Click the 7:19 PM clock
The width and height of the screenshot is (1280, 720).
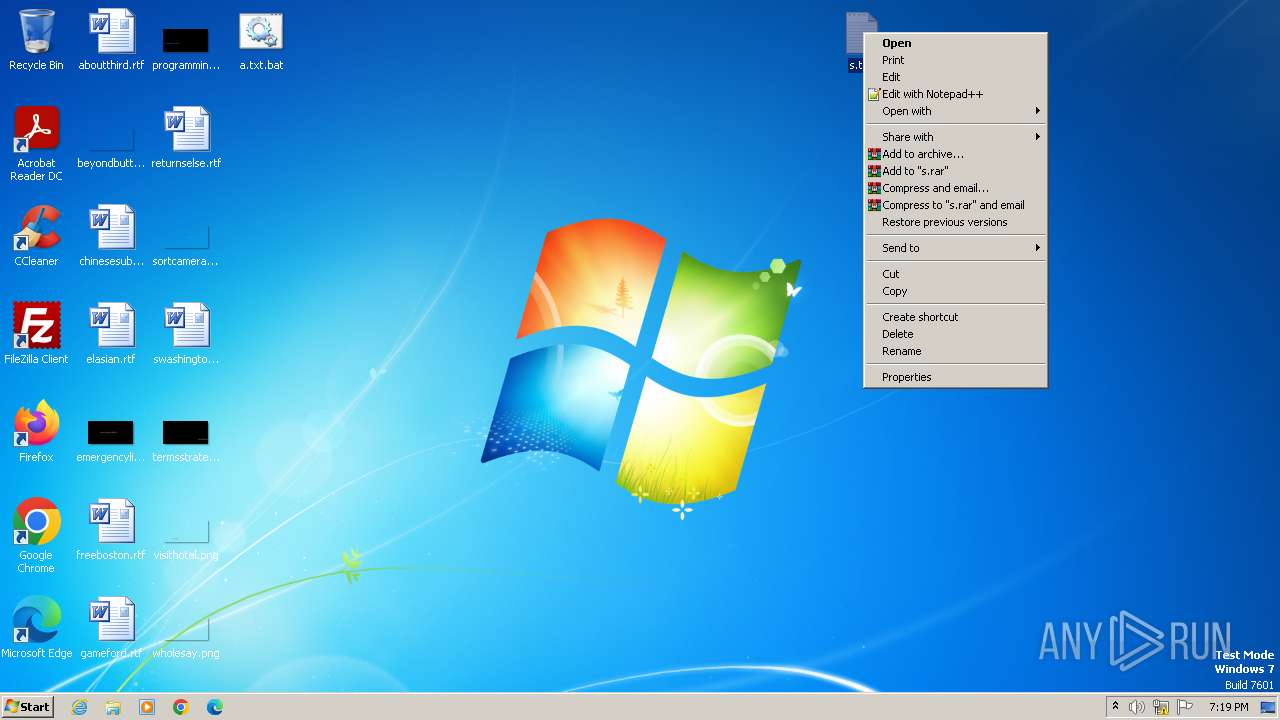click(x=1229, y=707)
